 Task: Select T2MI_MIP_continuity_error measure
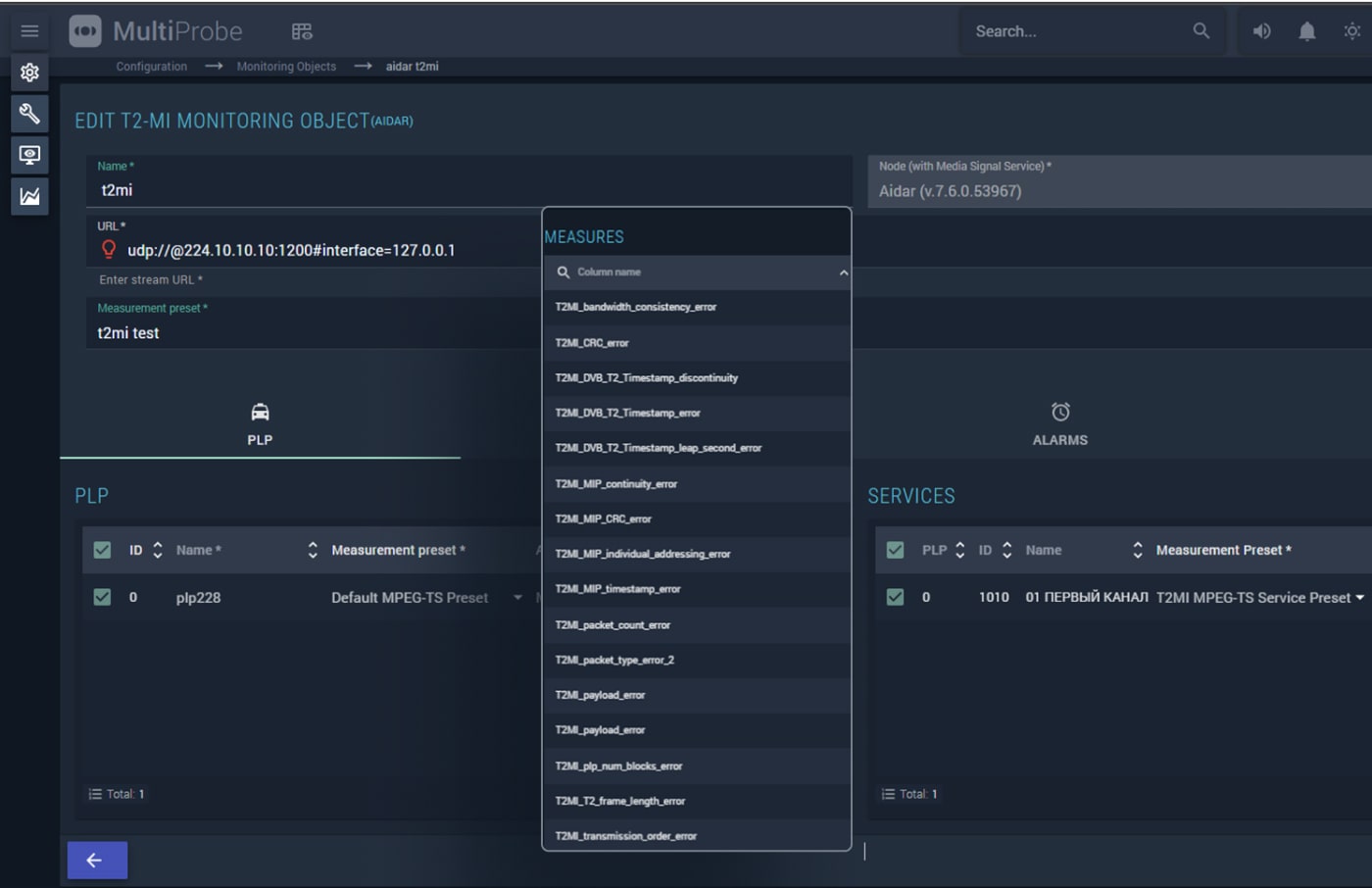[697, 483]
